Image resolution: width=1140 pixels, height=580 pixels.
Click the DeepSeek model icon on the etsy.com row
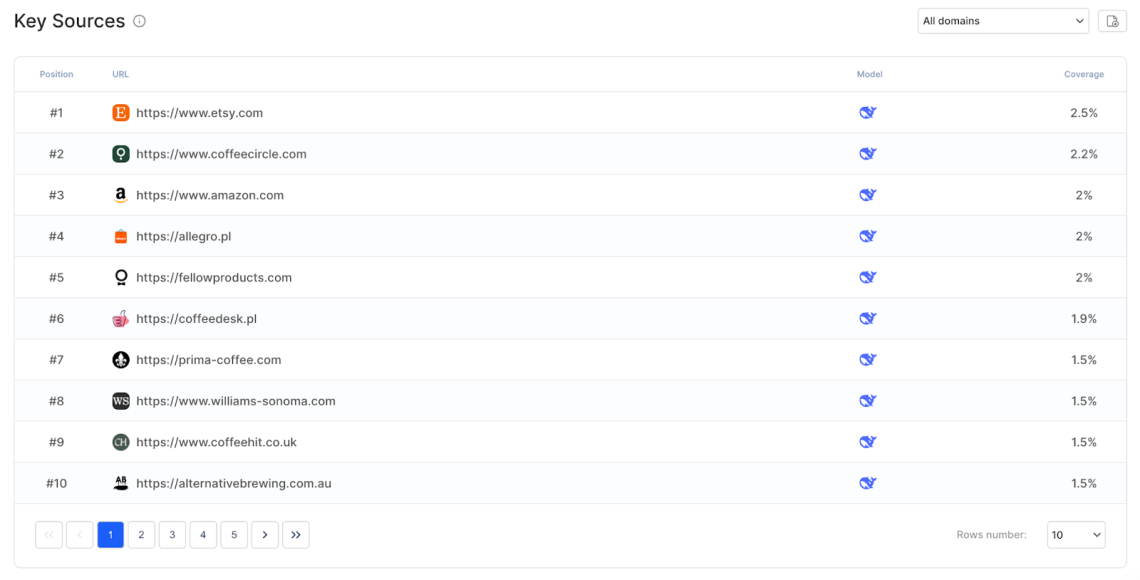tap(867, 113)
